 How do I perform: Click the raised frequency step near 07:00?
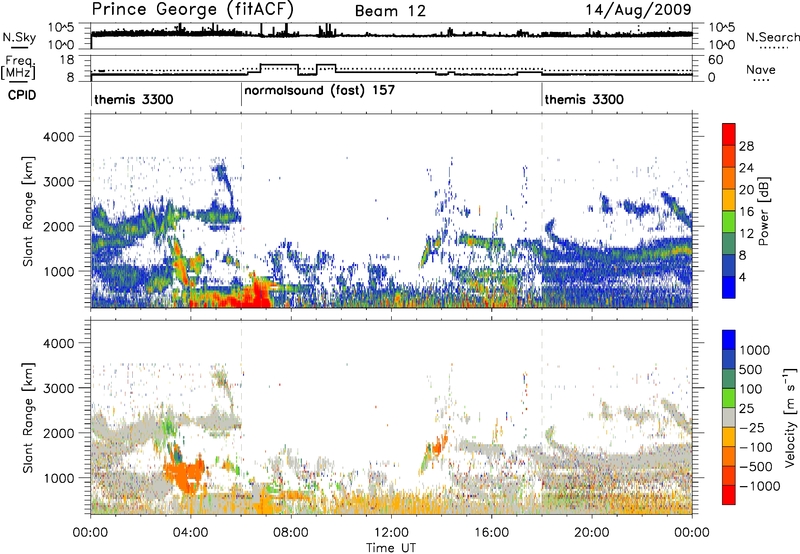pos(279,65)
